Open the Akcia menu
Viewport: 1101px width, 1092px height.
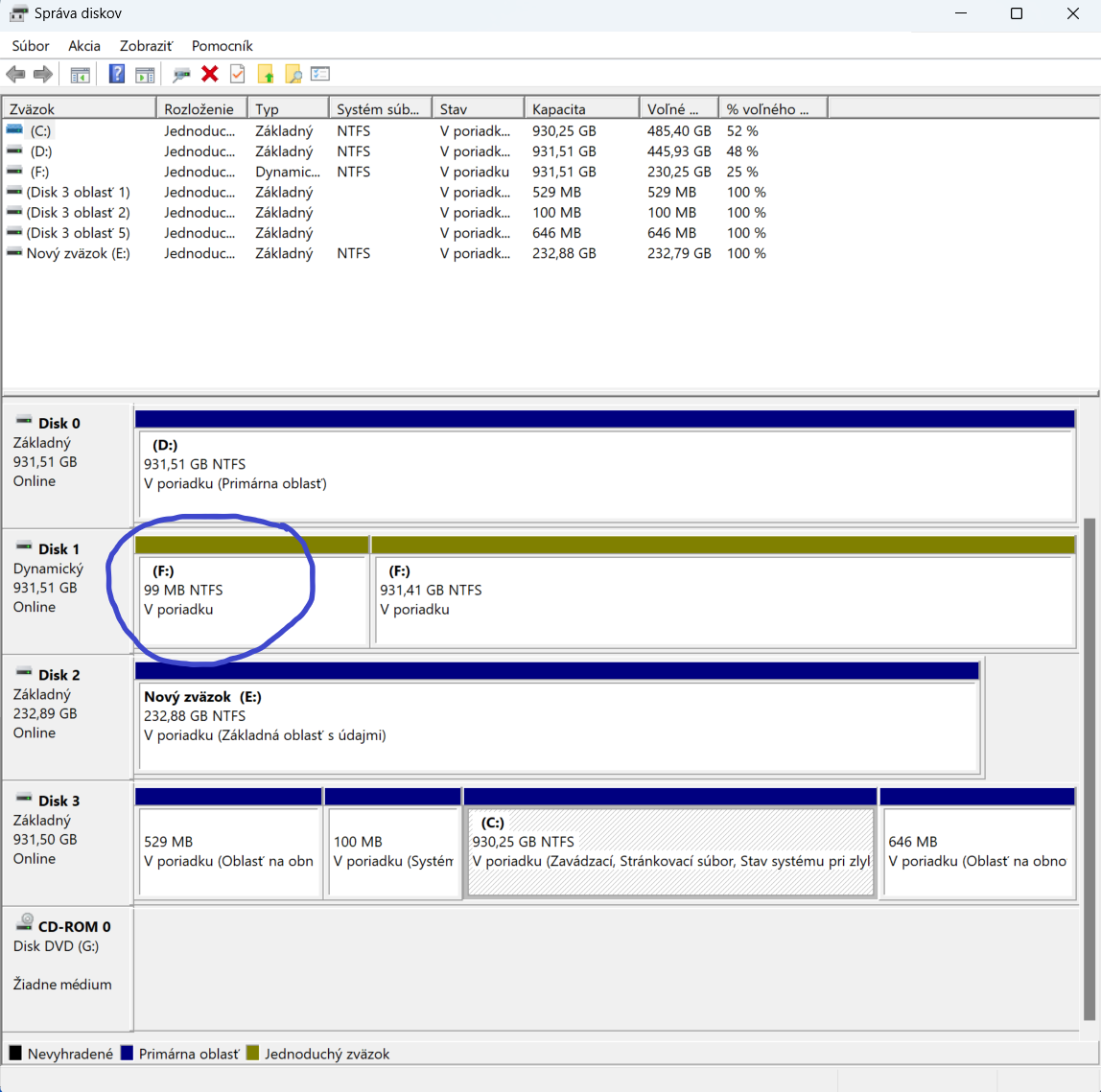click(84, 46)
